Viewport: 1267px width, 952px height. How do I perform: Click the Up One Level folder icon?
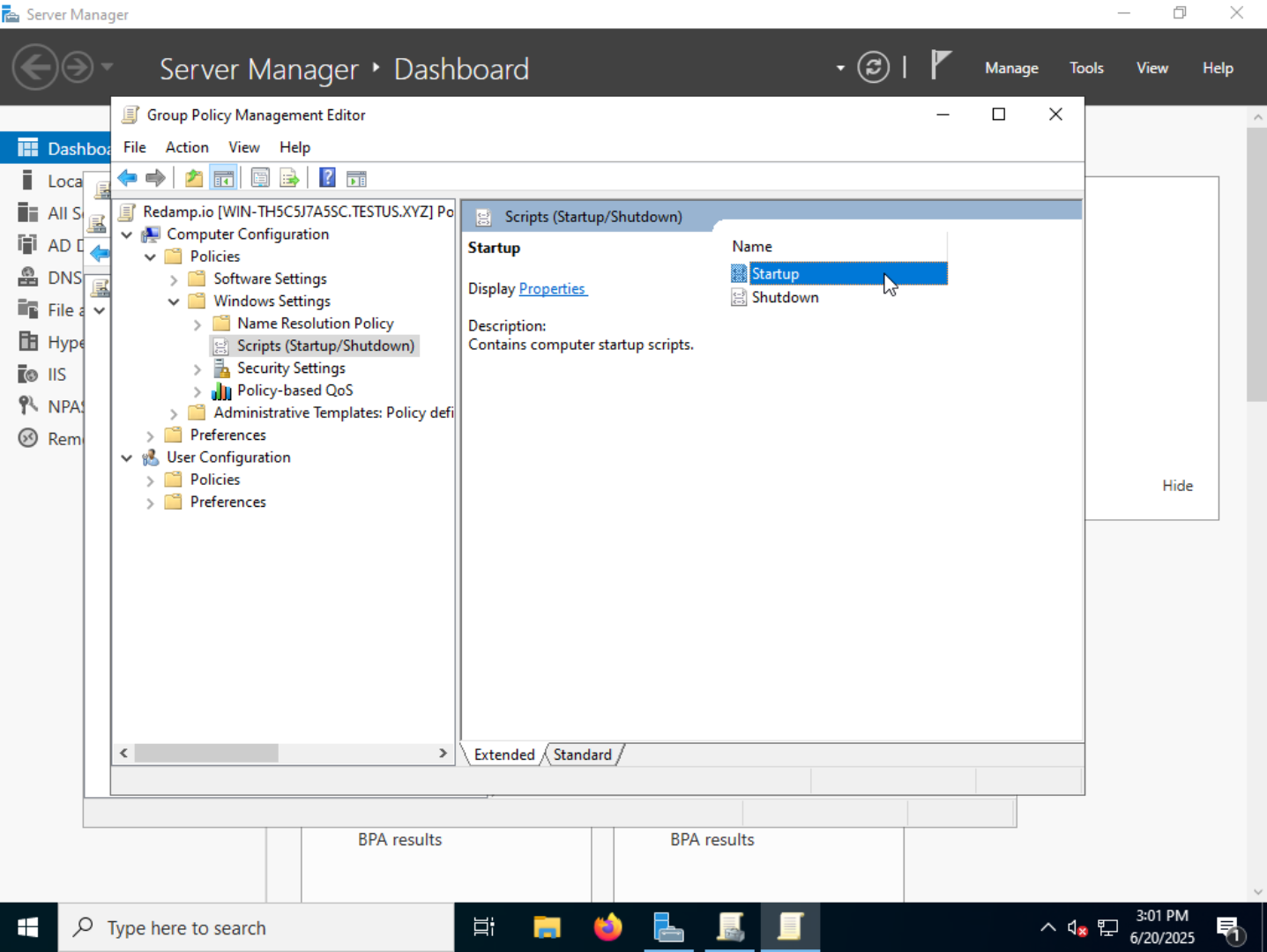194,178
